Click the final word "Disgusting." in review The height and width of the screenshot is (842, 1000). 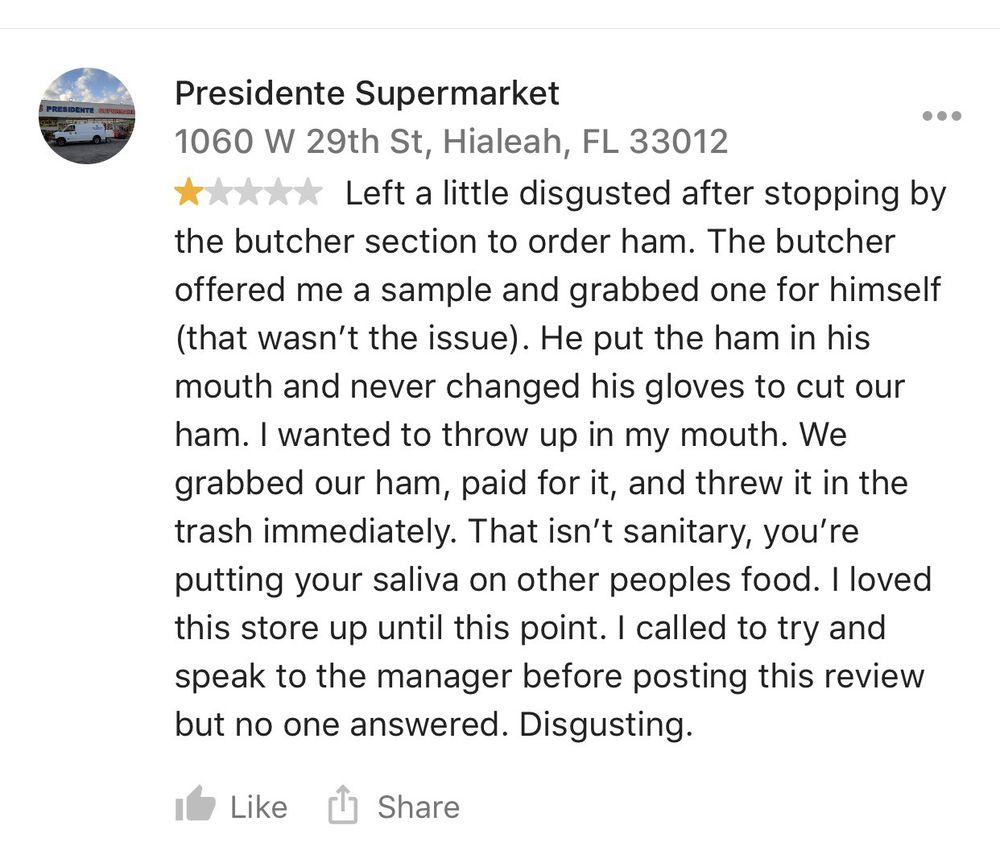coord(605,724)
